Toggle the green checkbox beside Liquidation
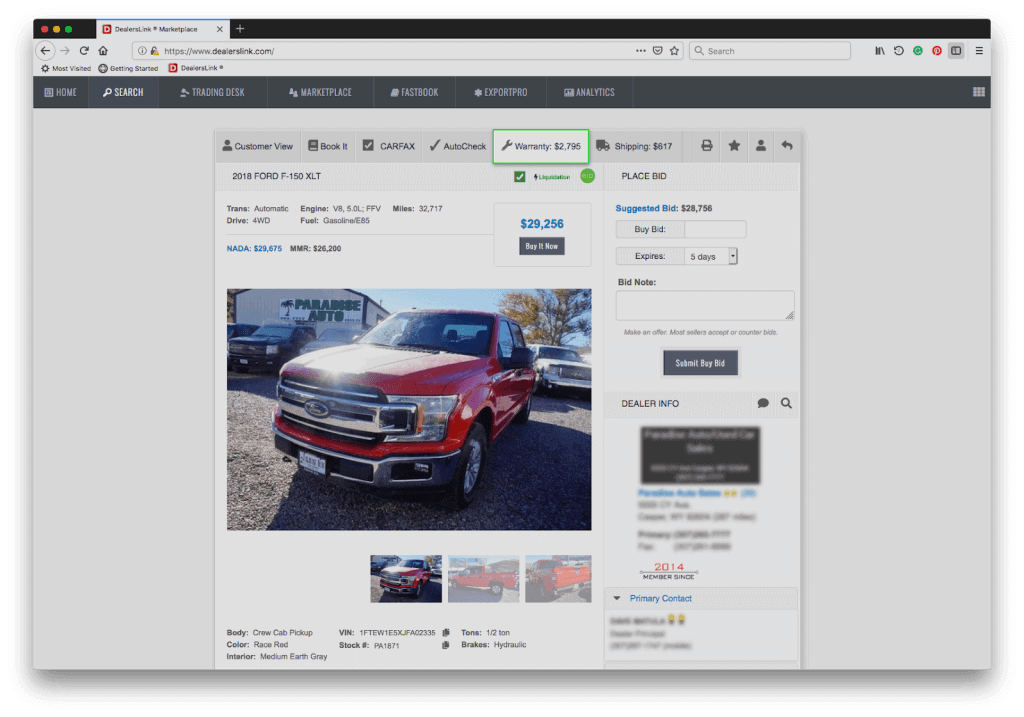 [x=520, y=176]
